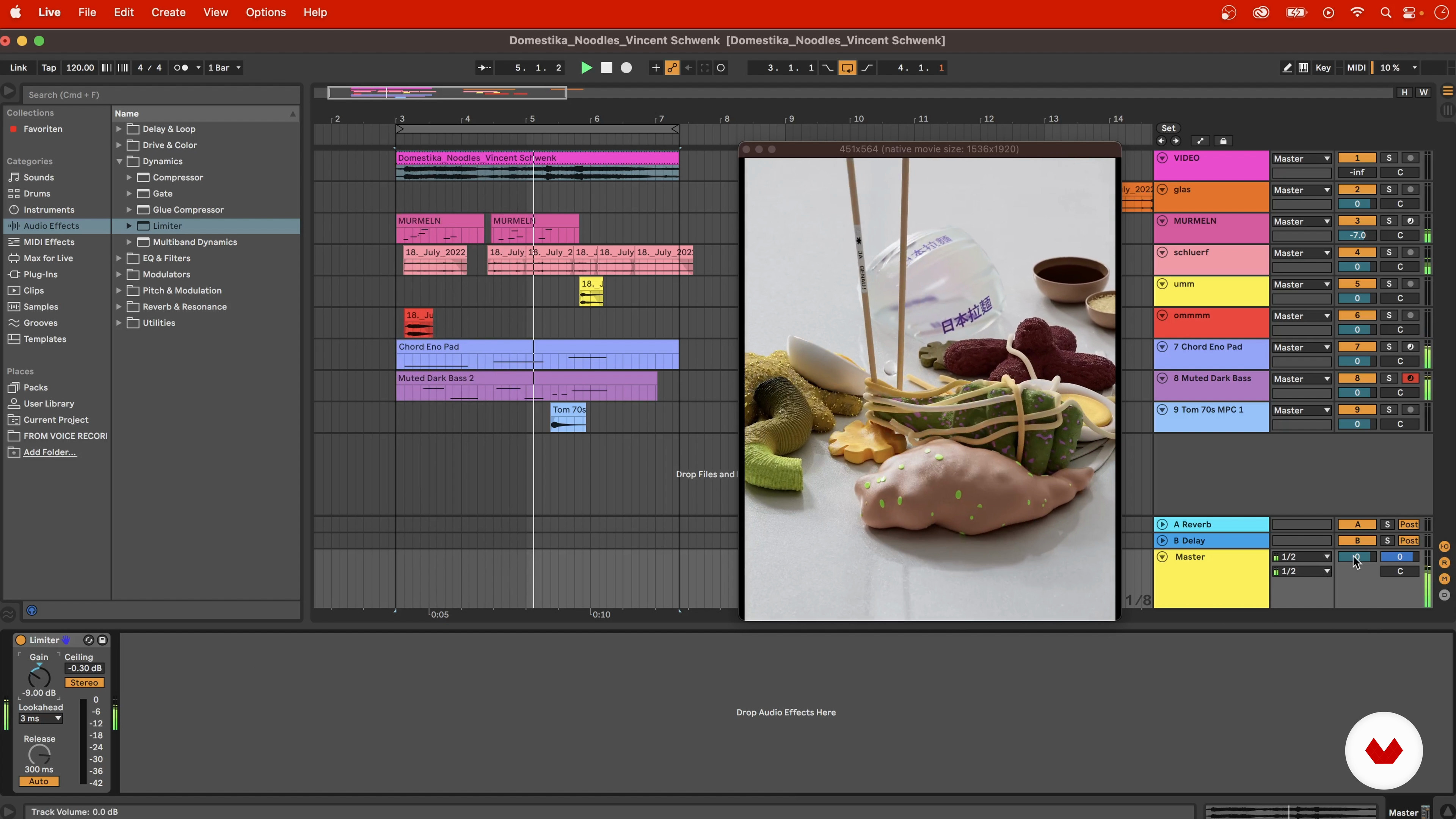Open the Help menu

pos(315,13)
